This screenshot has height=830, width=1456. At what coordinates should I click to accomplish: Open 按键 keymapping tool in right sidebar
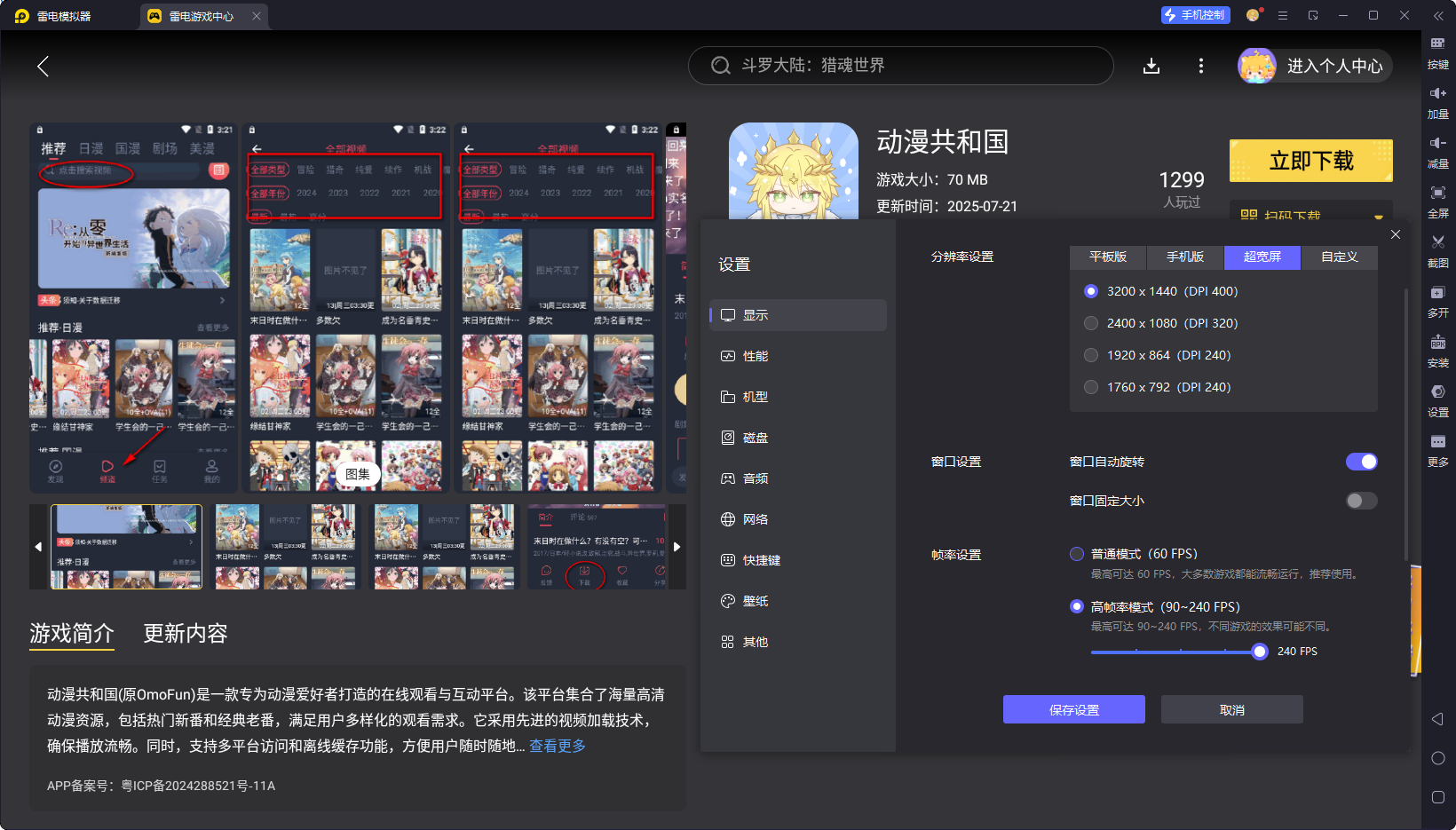point(1438,53)
